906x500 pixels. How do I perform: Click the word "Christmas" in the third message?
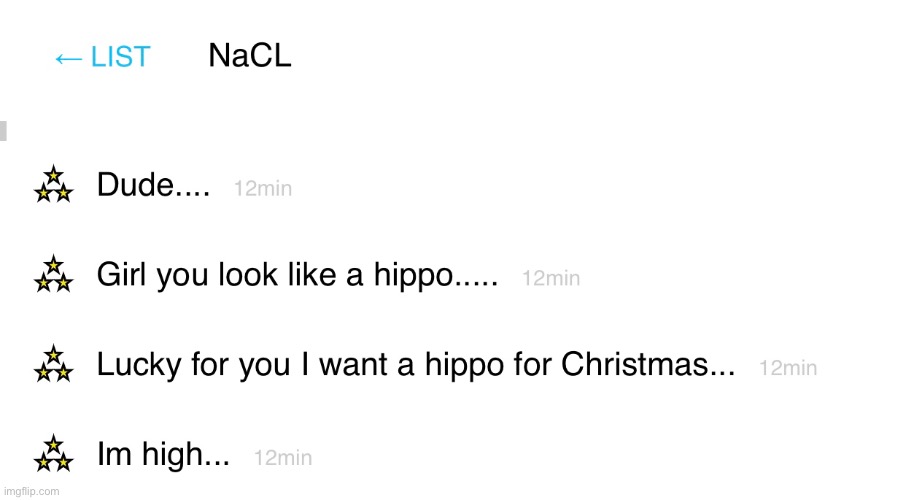tap(638, 366)
